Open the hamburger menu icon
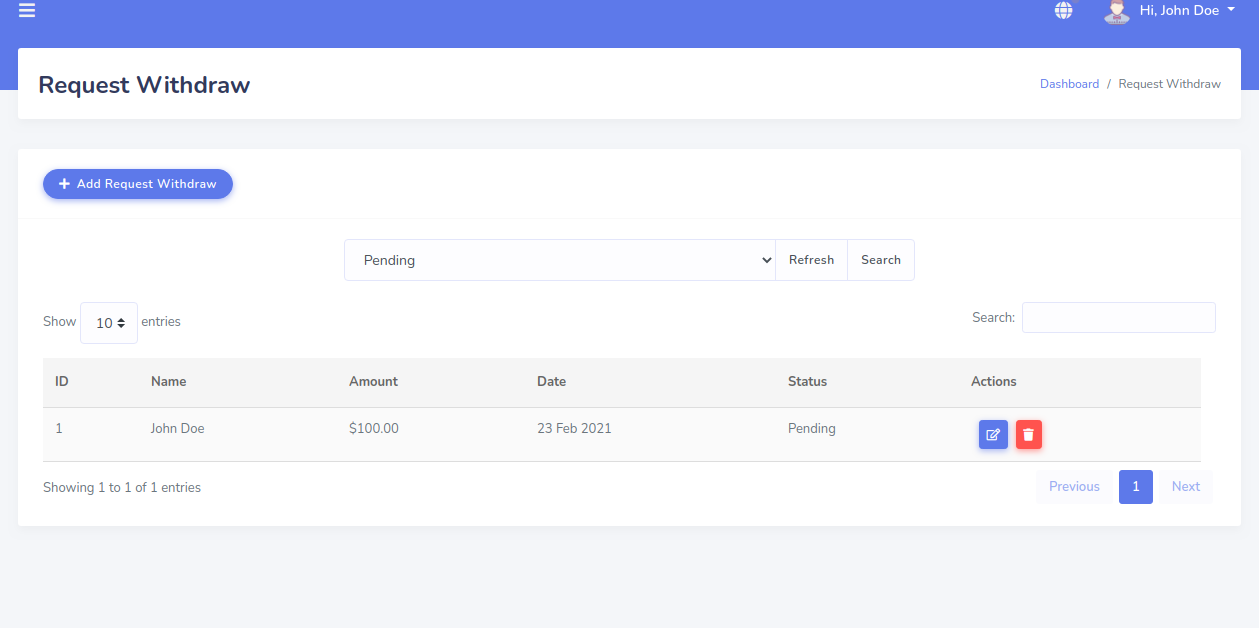 click(x=27, y=10)
